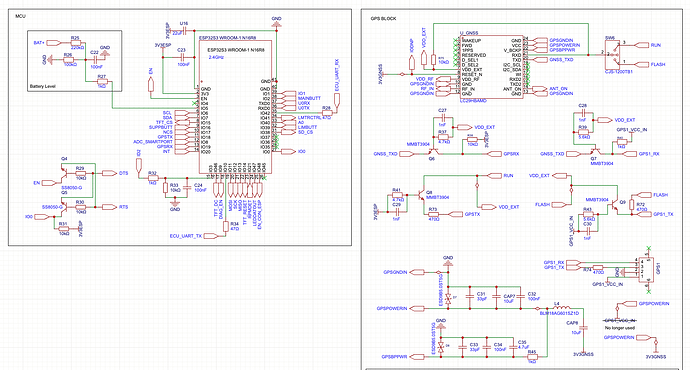
Task: Select resistor R27 (1kΩ)
Action: click(x=102, y=81)
